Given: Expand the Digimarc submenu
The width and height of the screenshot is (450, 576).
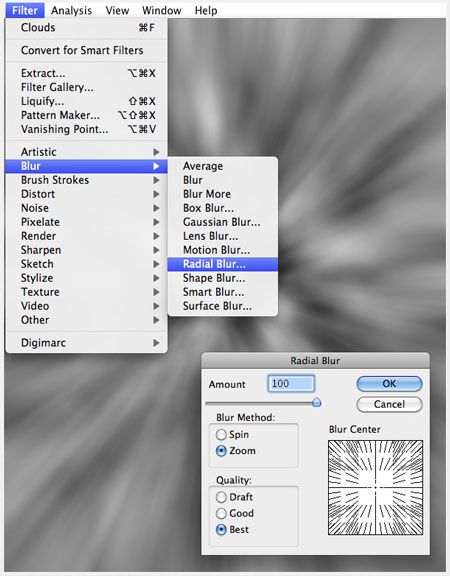Looking at the screenshot, I should coord(87,343).
